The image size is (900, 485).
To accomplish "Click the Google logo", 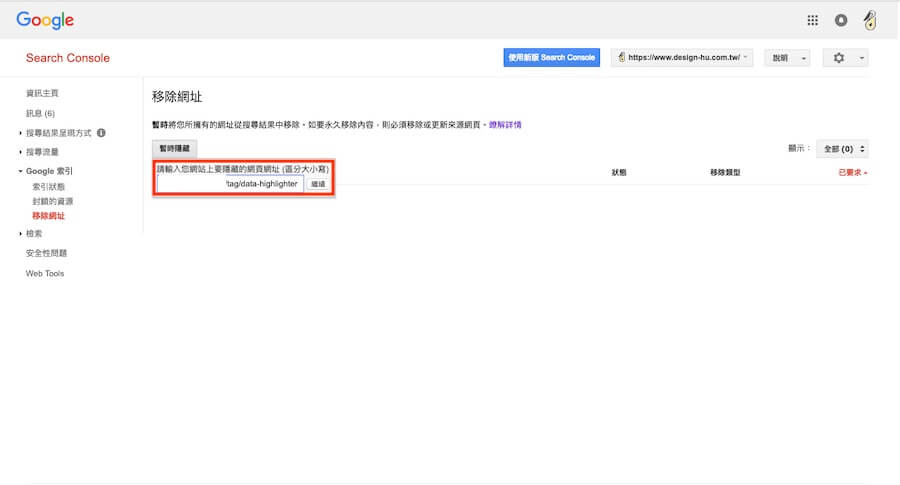I will tap(45, 20).
